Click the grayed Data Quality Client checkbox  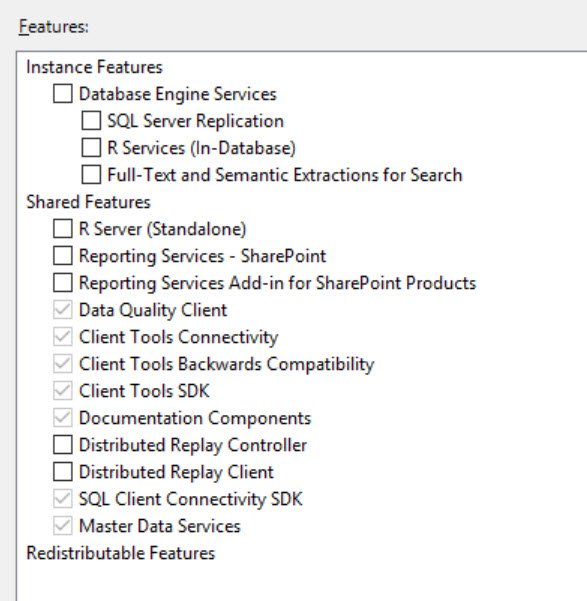[x=62, y=310]
